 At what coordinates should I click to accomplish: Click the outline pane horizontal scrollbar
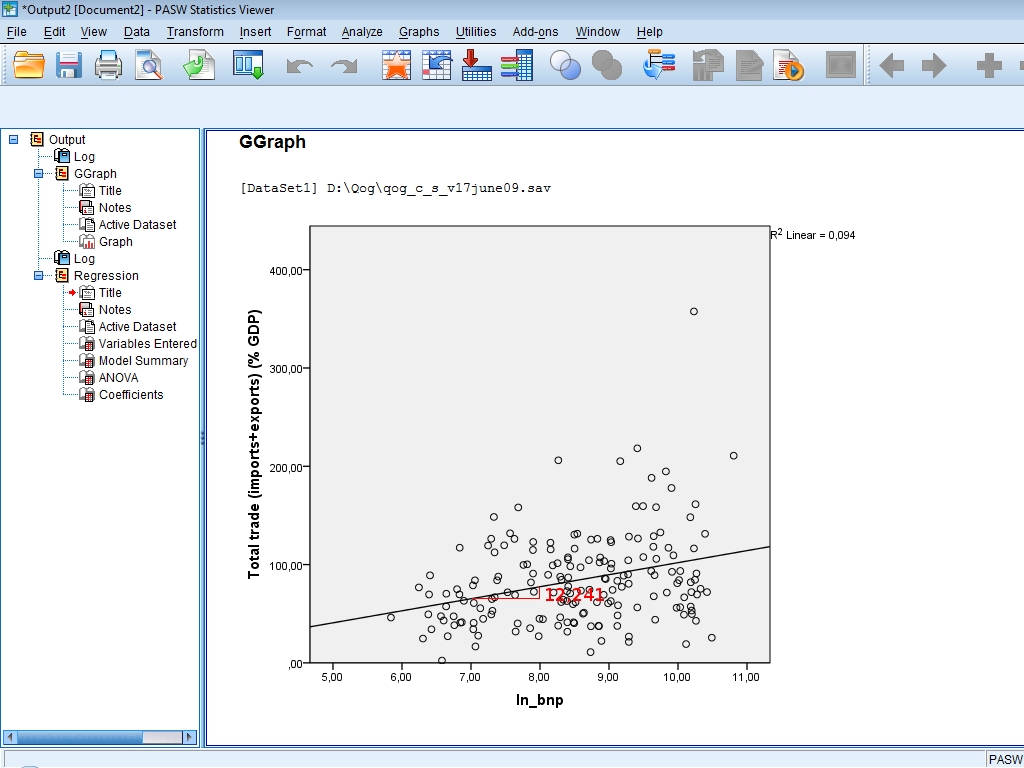click(100, 738)
